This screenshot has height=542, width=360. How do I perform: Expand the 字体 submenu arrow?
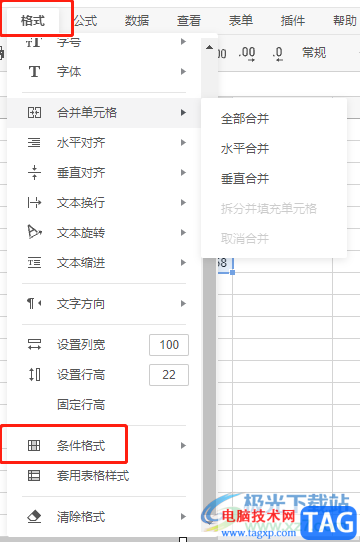(183, 72)
